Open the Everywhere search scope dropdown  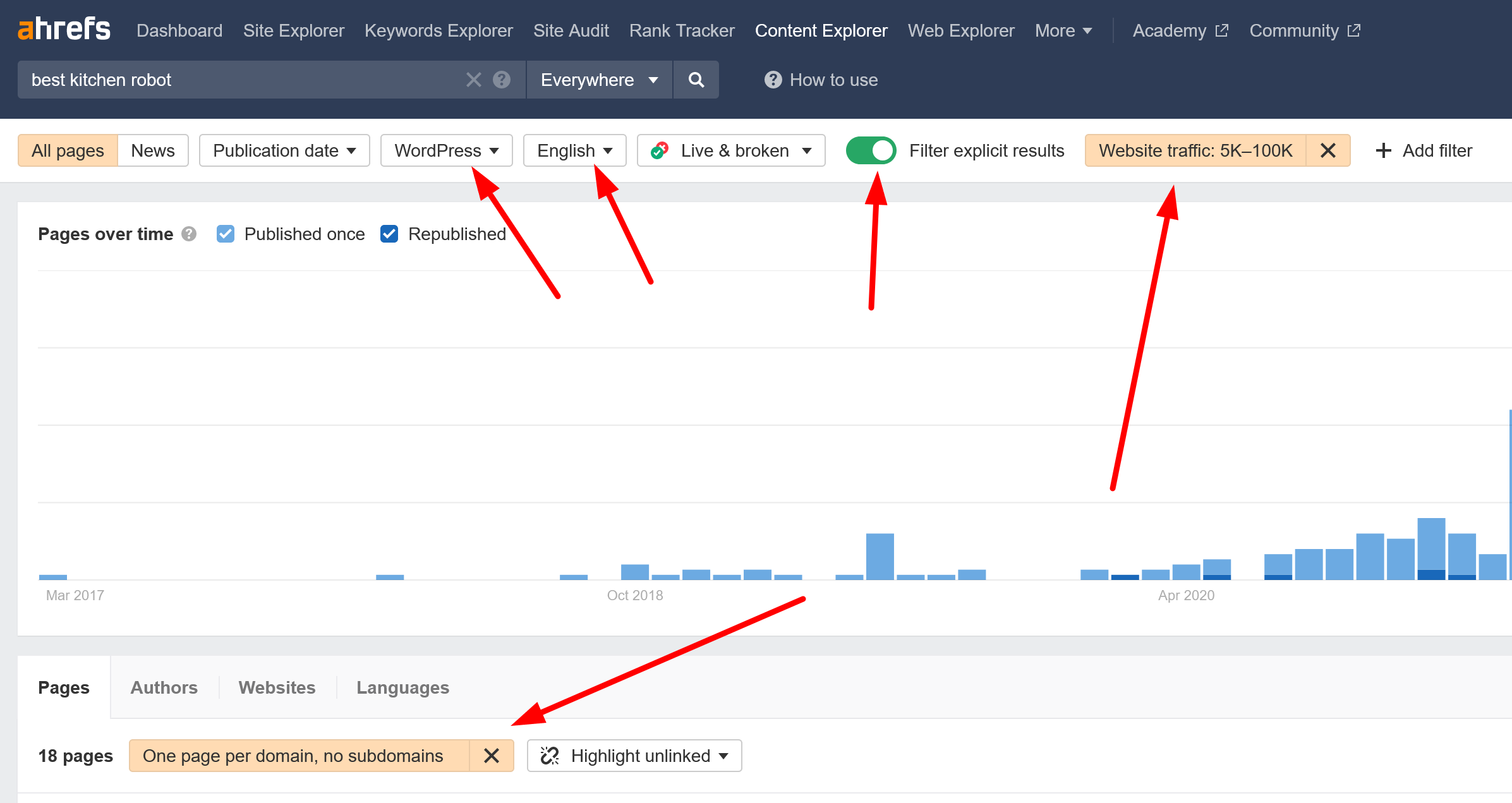599,80
